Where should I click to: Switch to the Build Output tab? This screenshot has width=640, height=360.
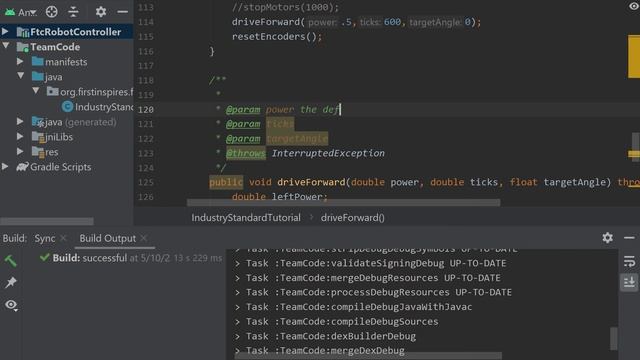[x=107, y=238]
